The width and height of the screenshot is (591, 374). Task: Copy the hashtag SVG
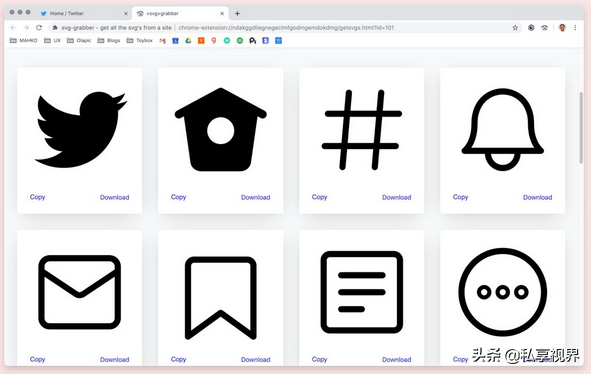point(319,197)
